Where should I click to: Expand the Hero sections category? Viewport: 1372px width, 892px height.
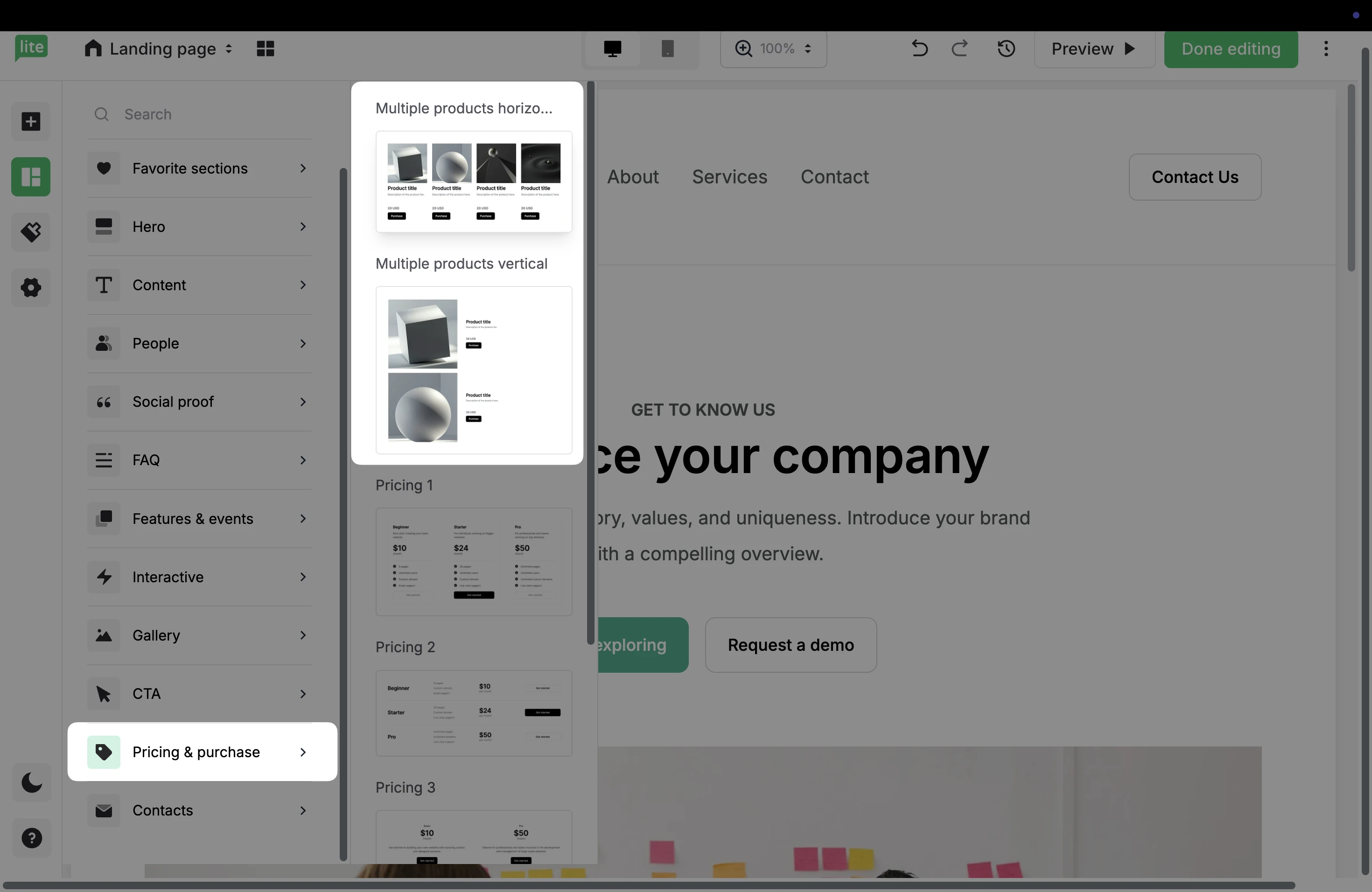pyautogui.click(x=199, y=226)
